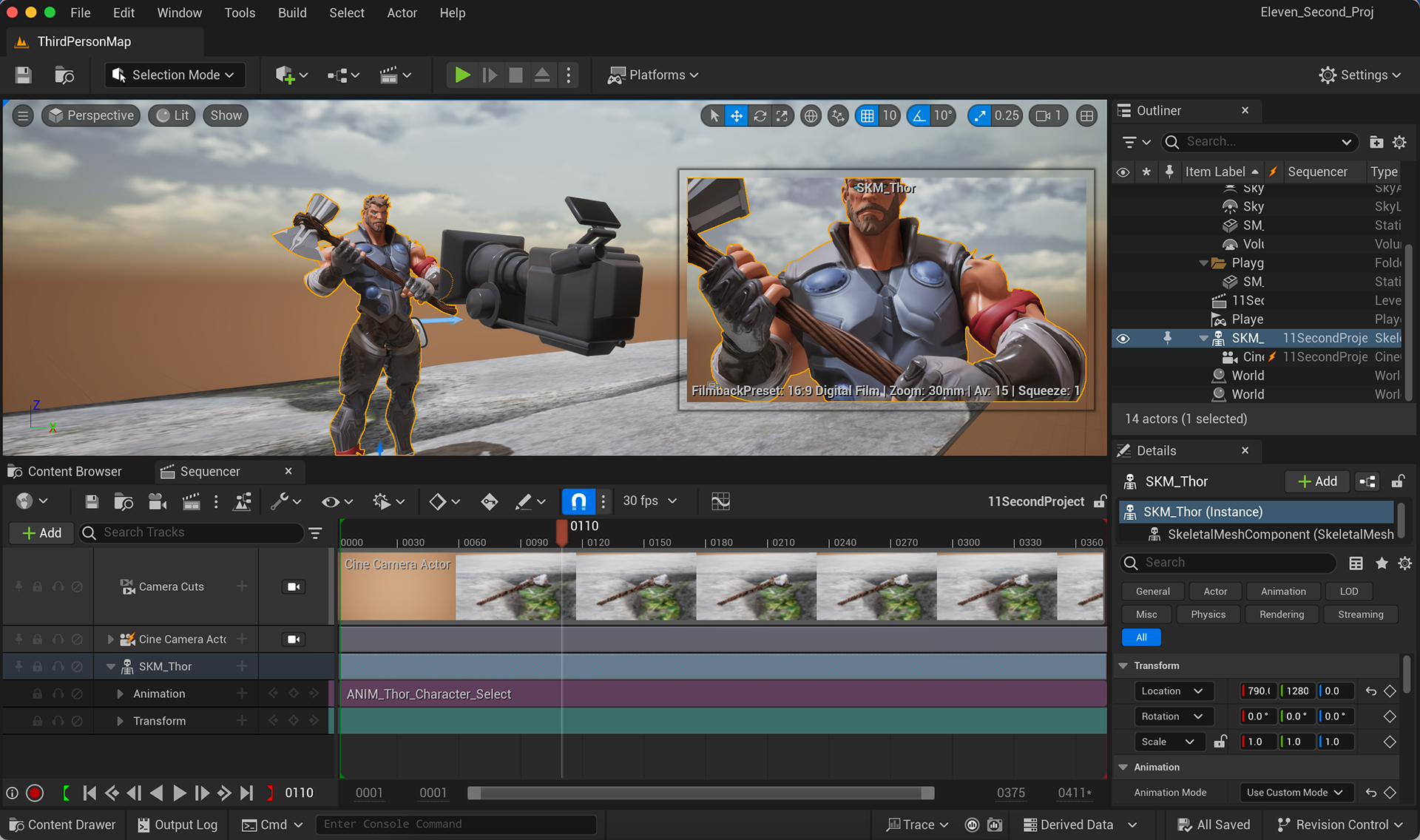
Task: Toggle rotation angle snapping in viewport
Action: click(x=919, y=115)
